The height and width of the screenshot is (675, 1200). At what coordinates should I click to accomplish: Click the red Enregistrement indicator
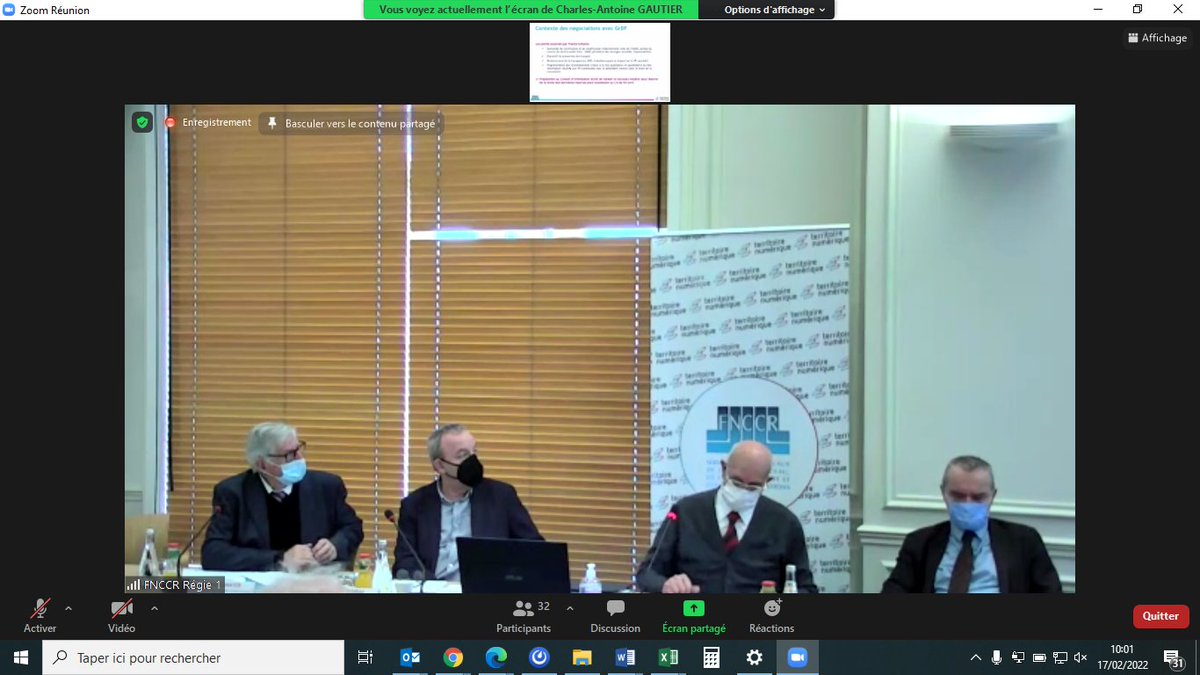click(x=208, y=122)
